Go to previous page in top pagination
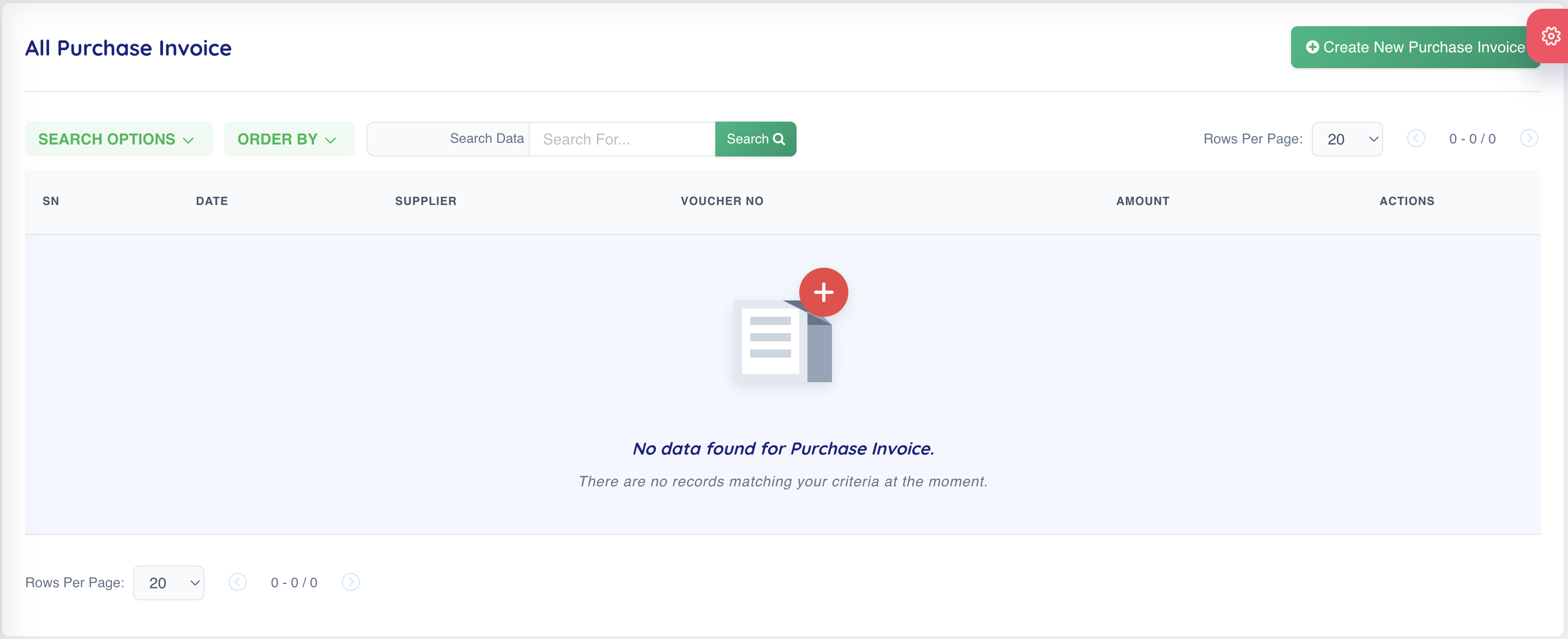1568x639 pixels. 1415,138
